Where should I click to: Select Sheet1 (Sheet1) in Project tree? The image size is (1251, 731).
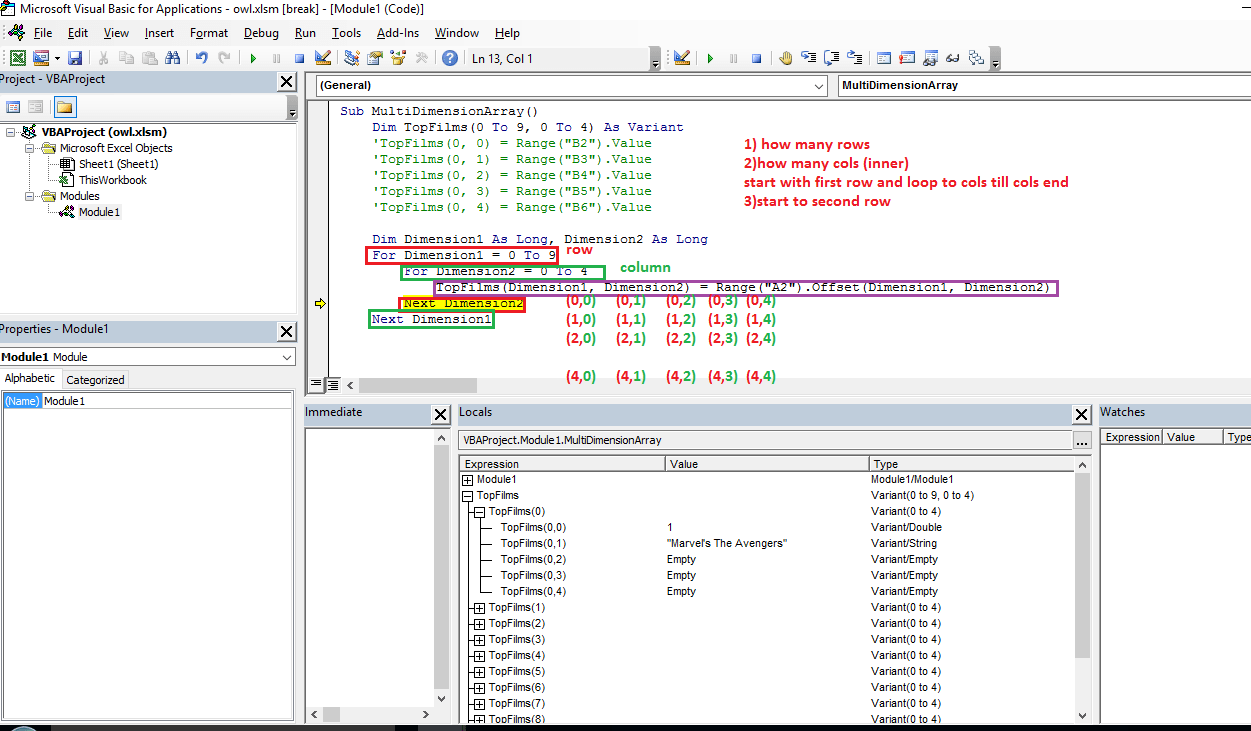(118, 164)
